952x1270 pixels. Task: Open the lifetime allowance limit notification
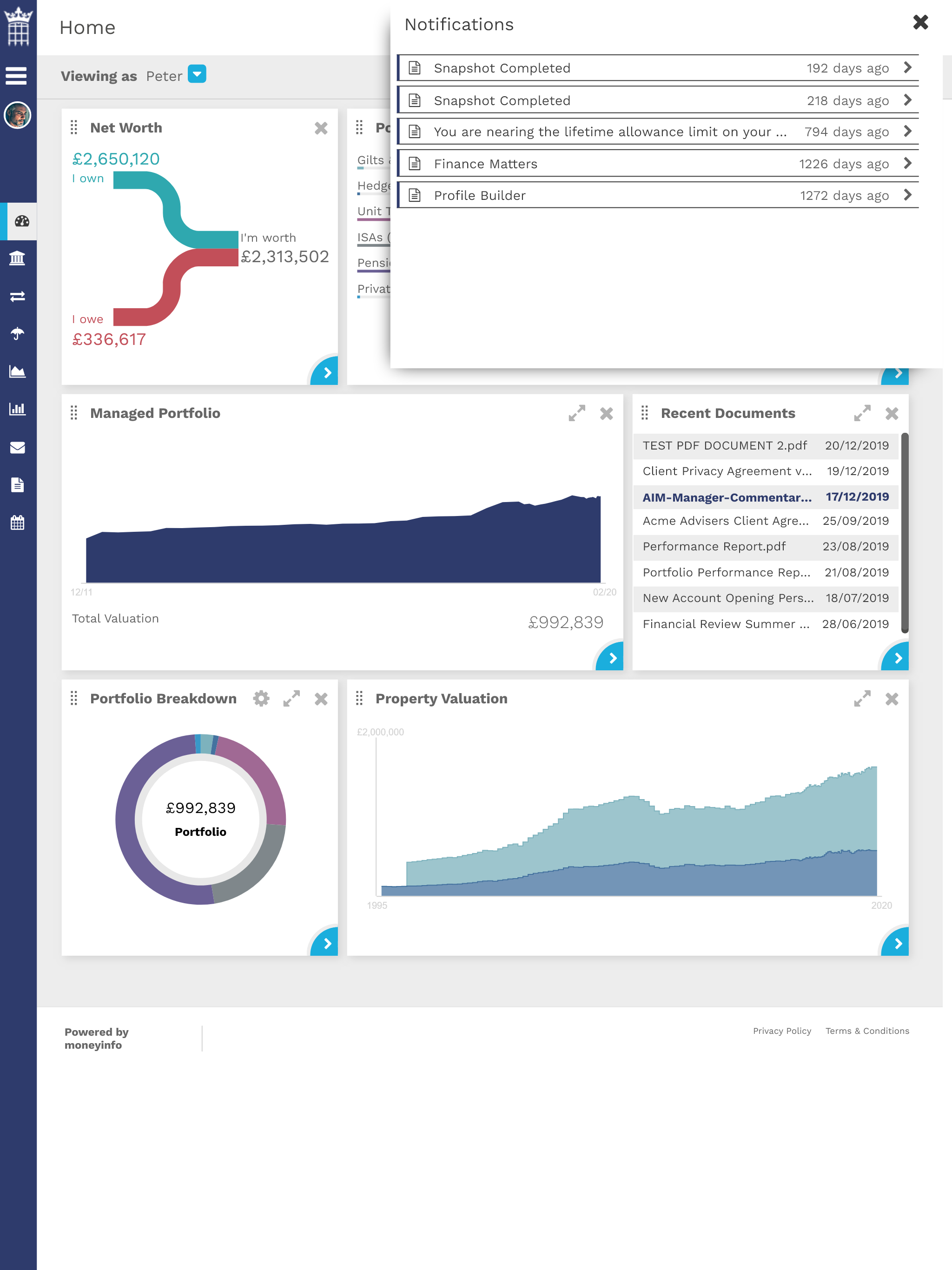click(x=658, y=132)
